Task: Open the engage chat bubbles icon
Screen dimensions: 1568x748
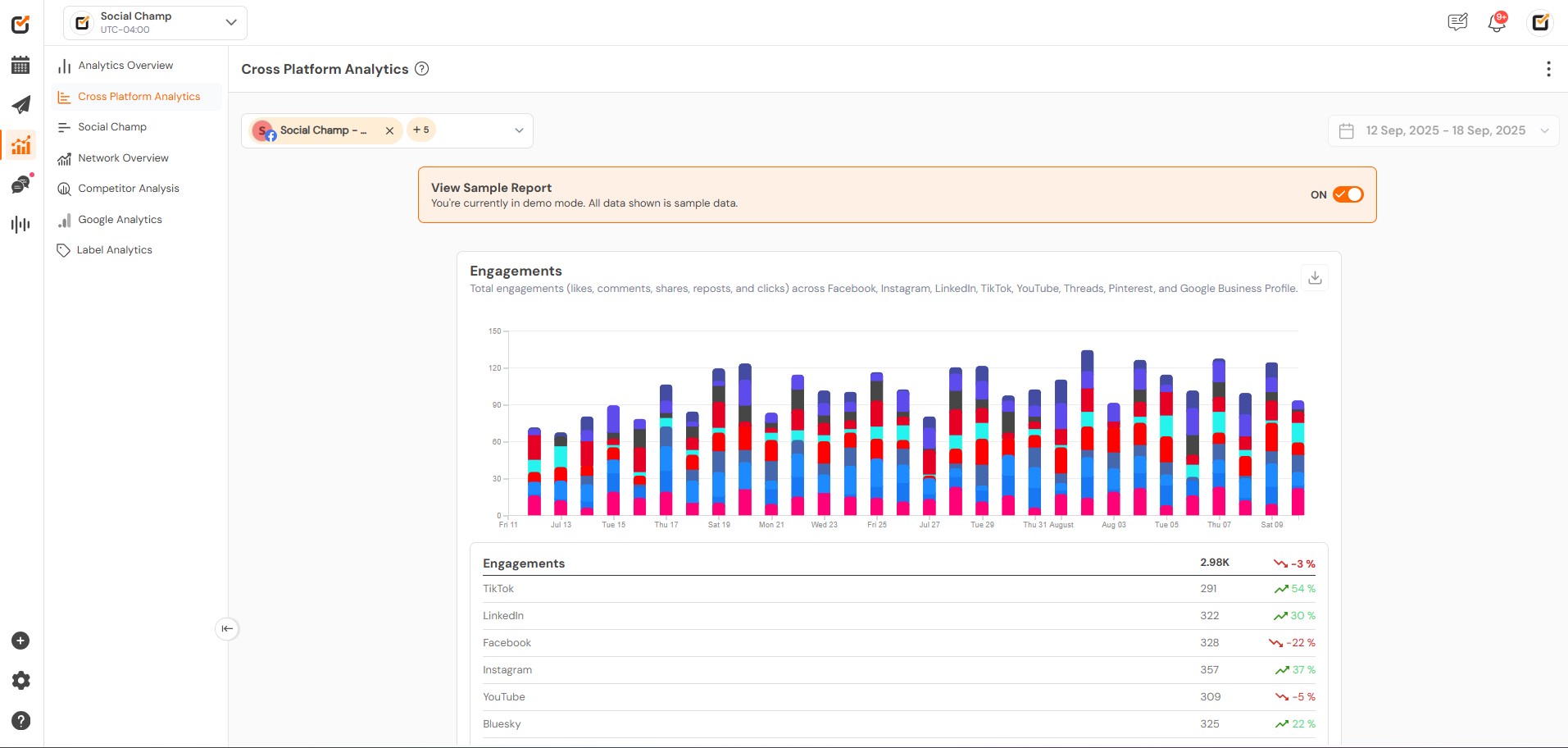Action: tap(21, 185)
